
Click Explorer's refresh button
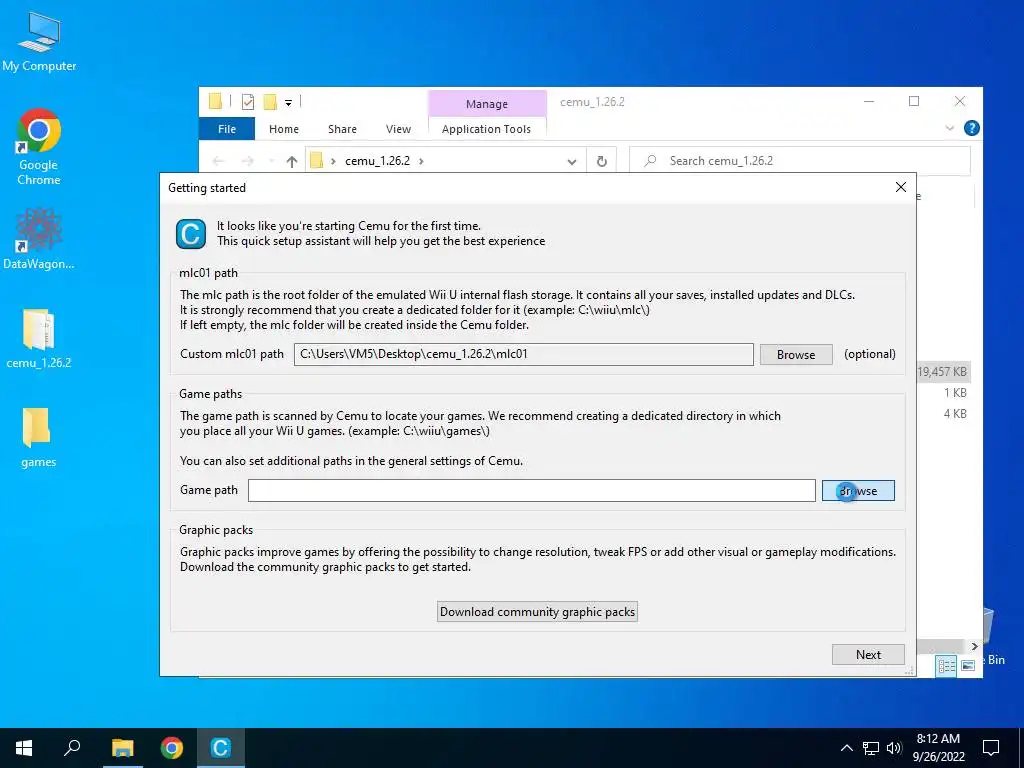pos(601,161)
